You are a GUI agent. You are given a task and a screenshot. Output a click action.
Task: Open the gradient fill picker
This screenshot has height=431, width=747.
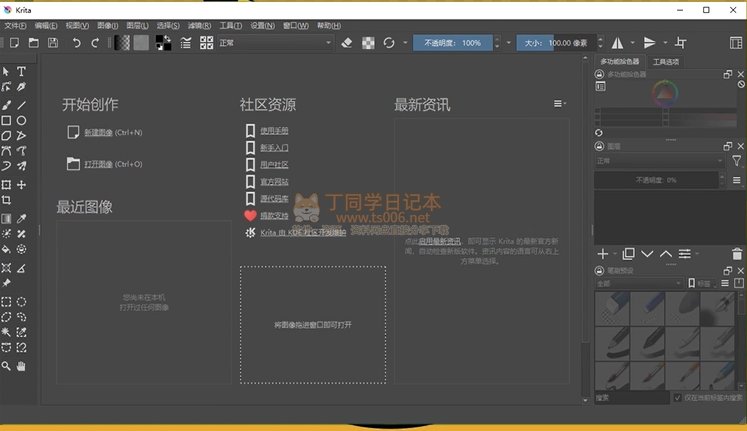point(122,43)
